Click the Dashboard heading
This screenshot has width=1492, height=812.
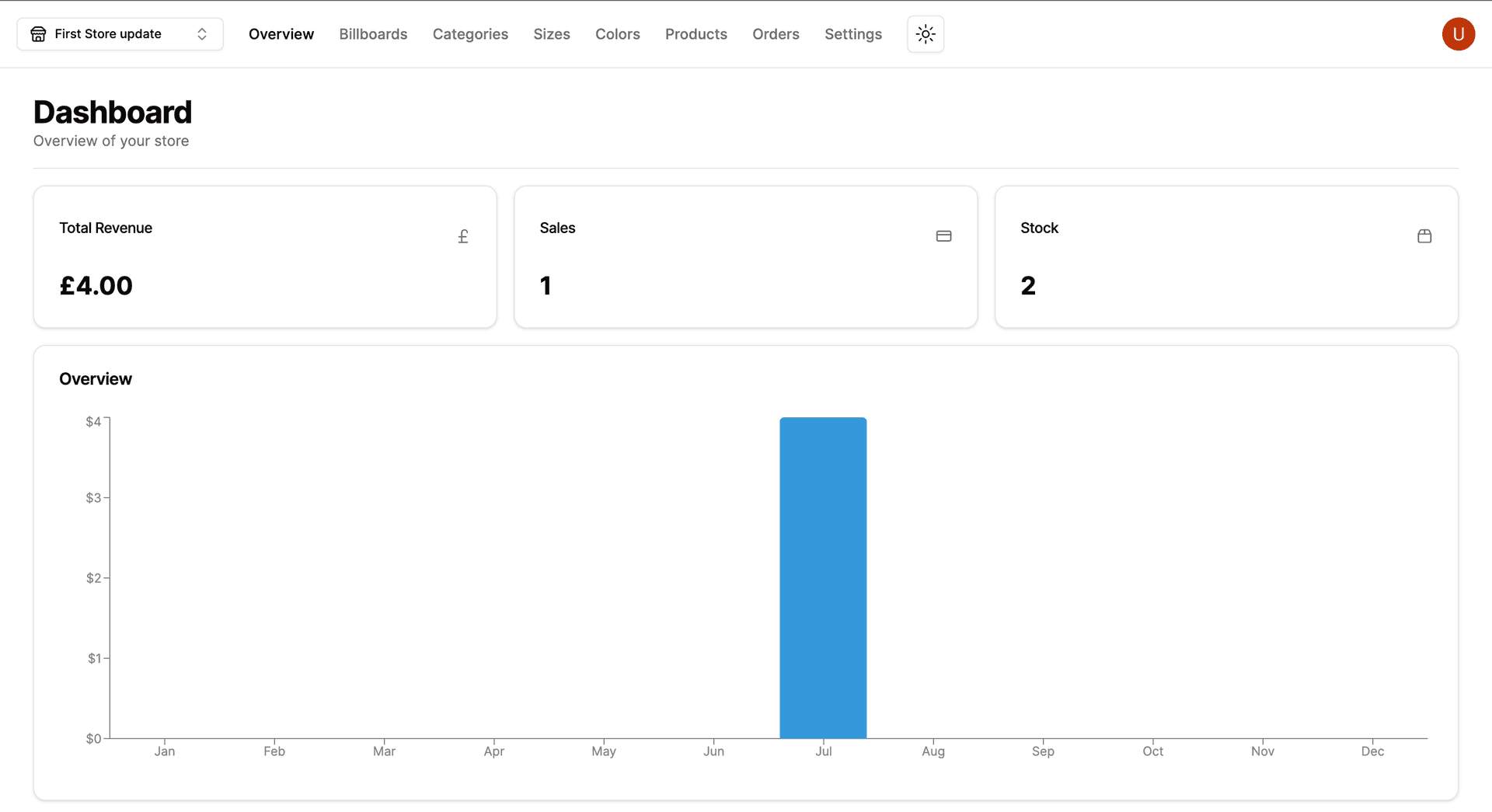(112, 111)
